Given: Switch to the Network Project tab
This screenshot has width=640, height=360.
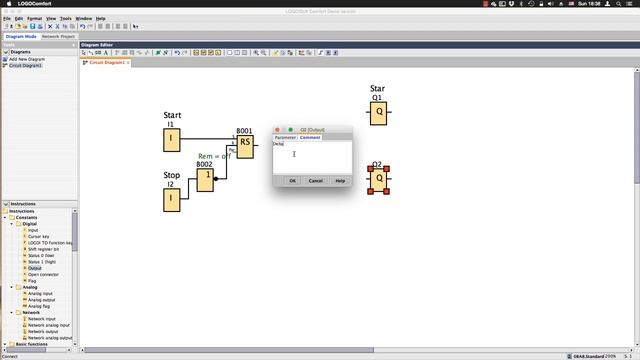Looking at the screenshot, I should (58, 37).
